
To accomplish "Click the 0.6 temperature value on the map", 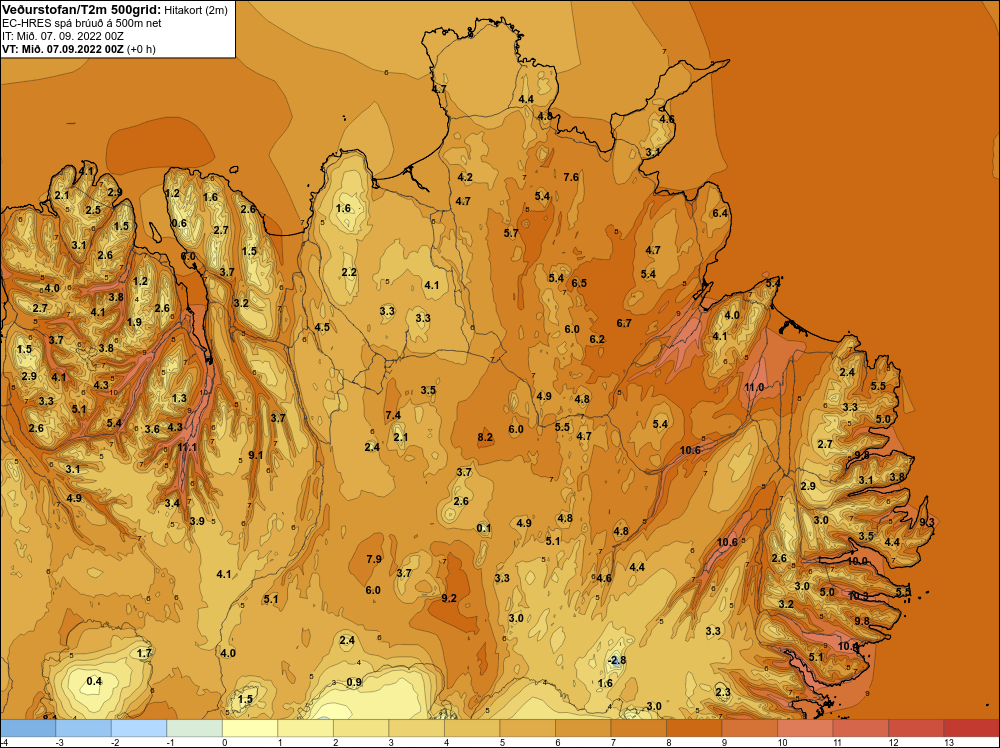I will pyautogui.click(x=179, y=223).
